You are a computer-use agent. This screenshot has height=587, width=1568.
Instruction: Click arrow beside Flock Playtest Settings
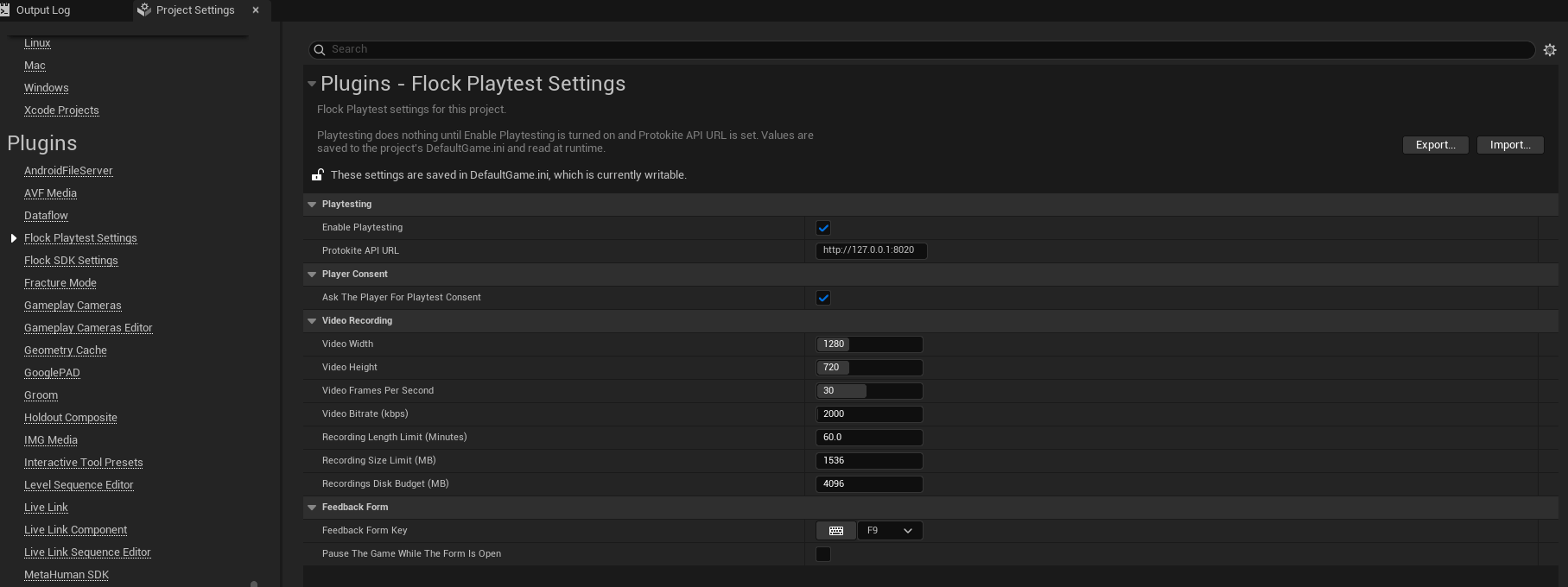pyautogui.click(x=14, y=238)
